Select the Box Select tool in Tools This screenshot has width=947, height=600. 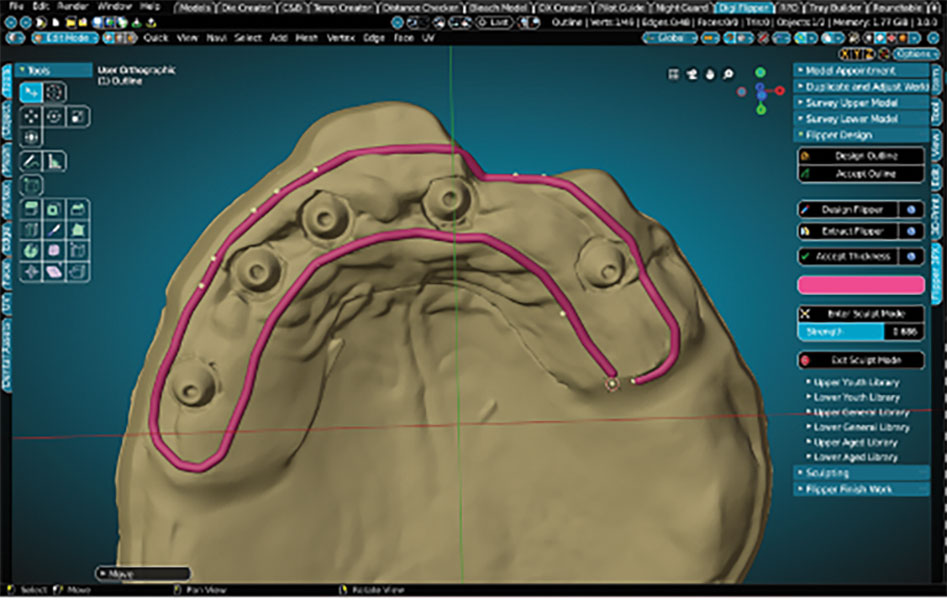click(30, 92)
